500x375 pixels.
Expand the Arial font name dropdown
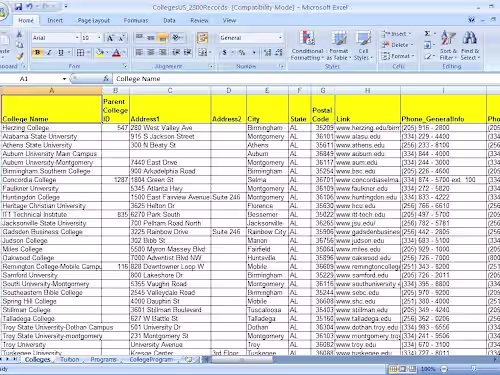pos(77,38)
